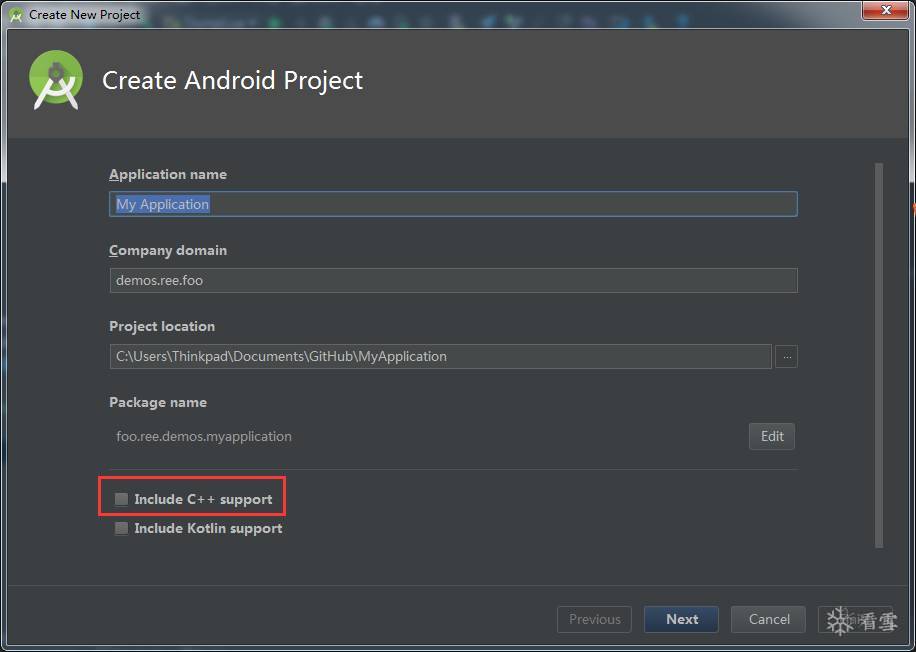Image resolution: width=916 pixels, height=652 pixels.
Task: Open project location browse (...) button
Action: 786,356
